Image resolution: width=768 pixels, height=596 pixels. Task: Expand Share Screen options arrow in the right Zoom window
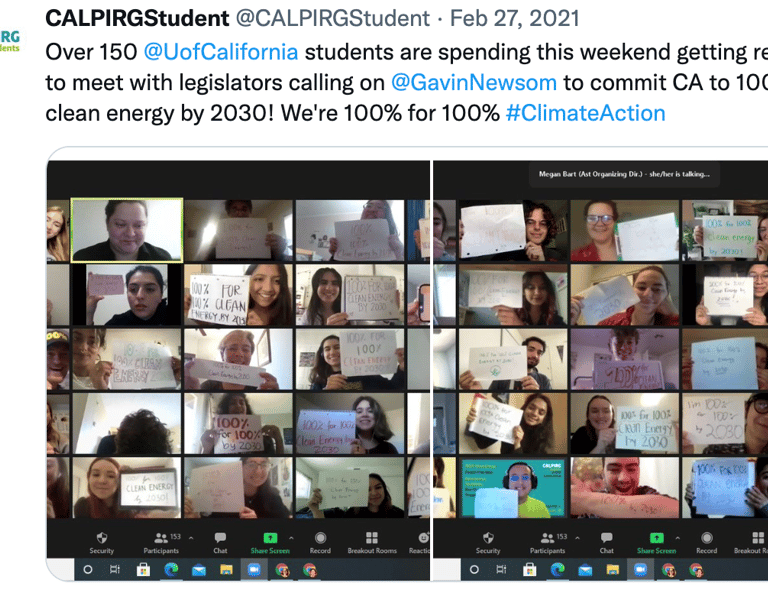click(679, 537)
